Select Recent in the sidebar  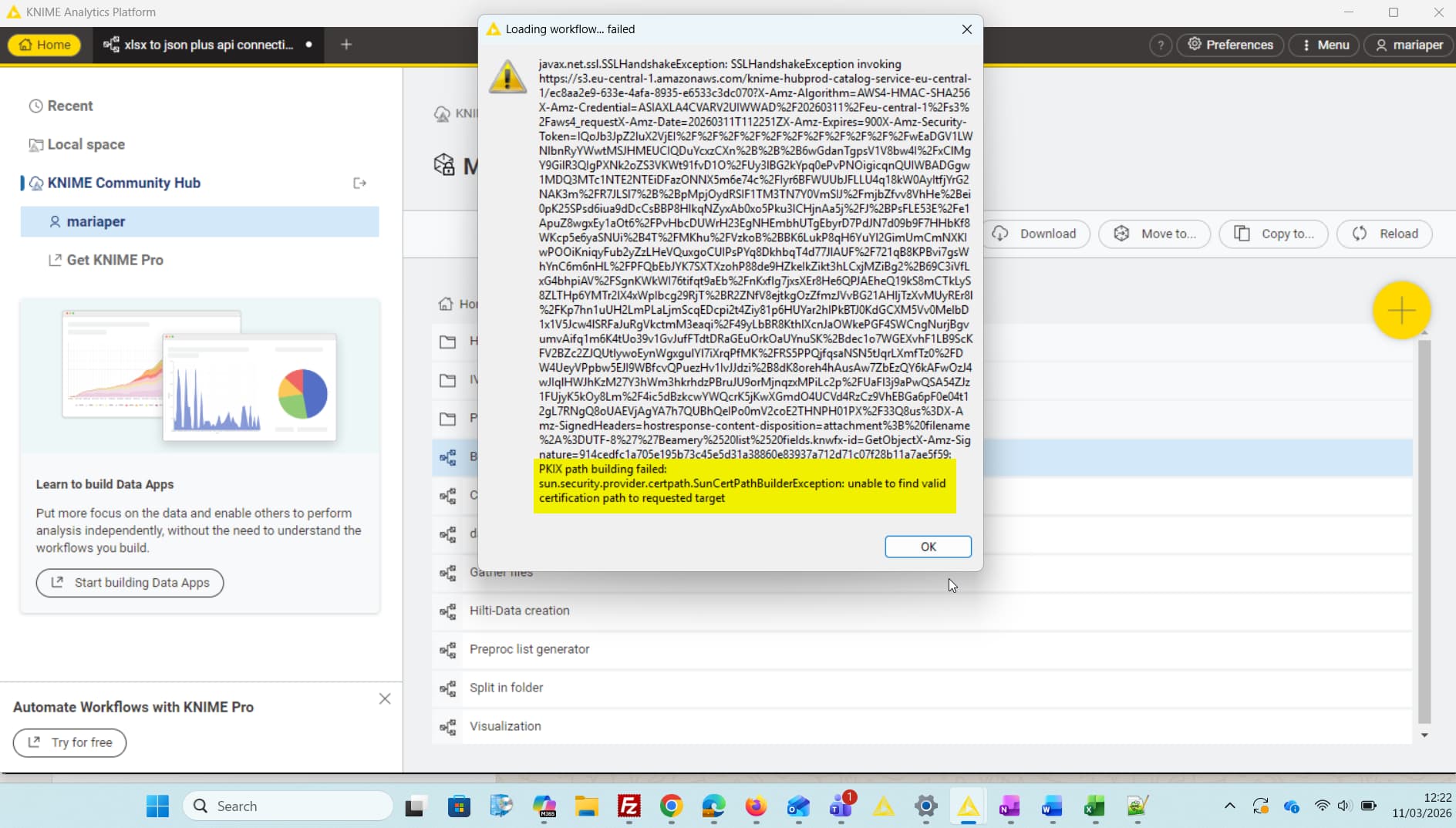(x=69, y=106)
